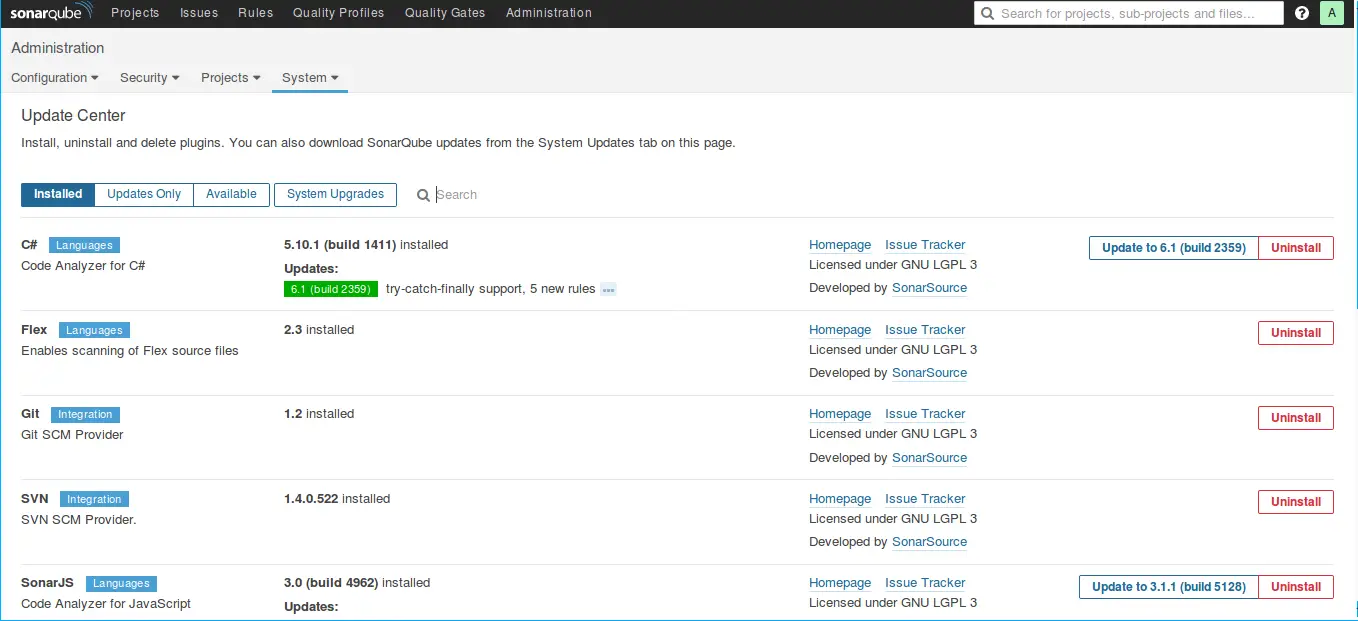Click the '5.10.1 (build 1411)' version text
This screenshot has height=621, width=1358.
coord(340,245)
